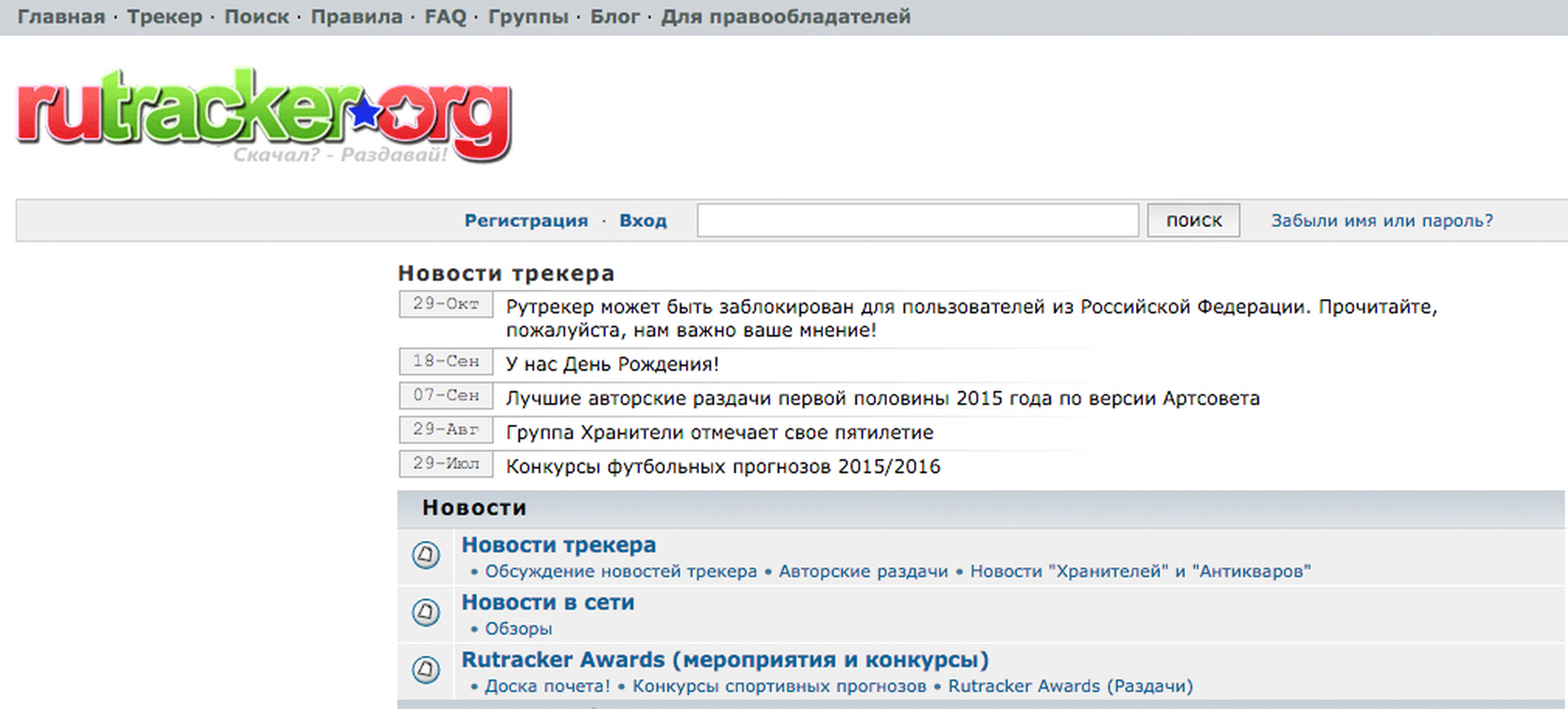Open news about Рутрекер может быть заблокирован
The height and width of the screenshot is (709, 1568).
[971, 319]
